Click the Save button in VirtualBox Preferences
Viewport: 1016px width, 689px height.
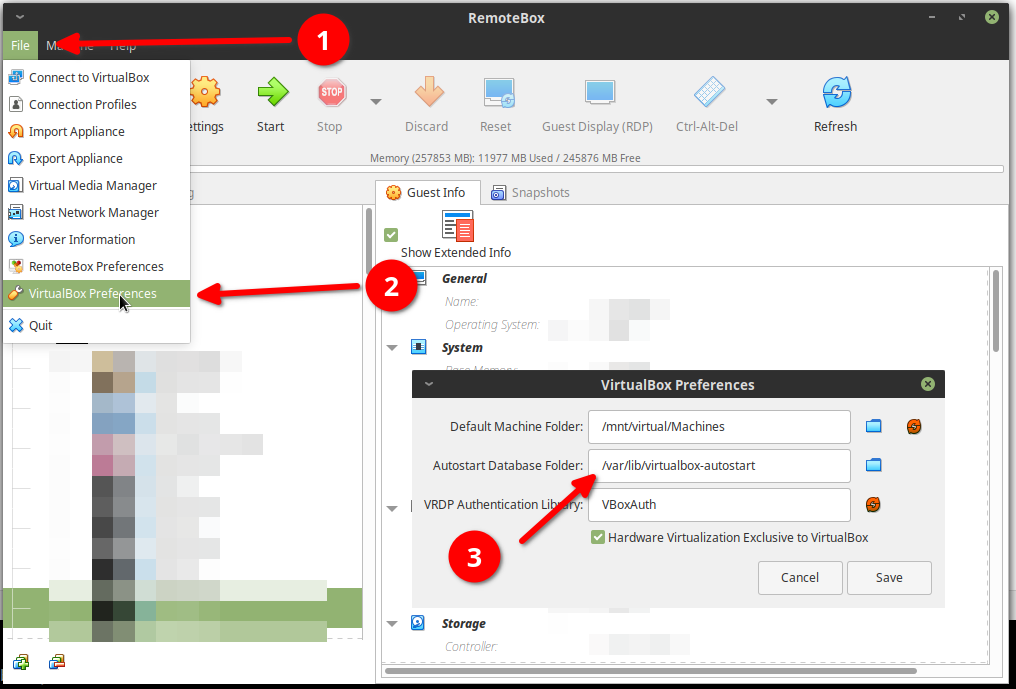pos(888,577)
